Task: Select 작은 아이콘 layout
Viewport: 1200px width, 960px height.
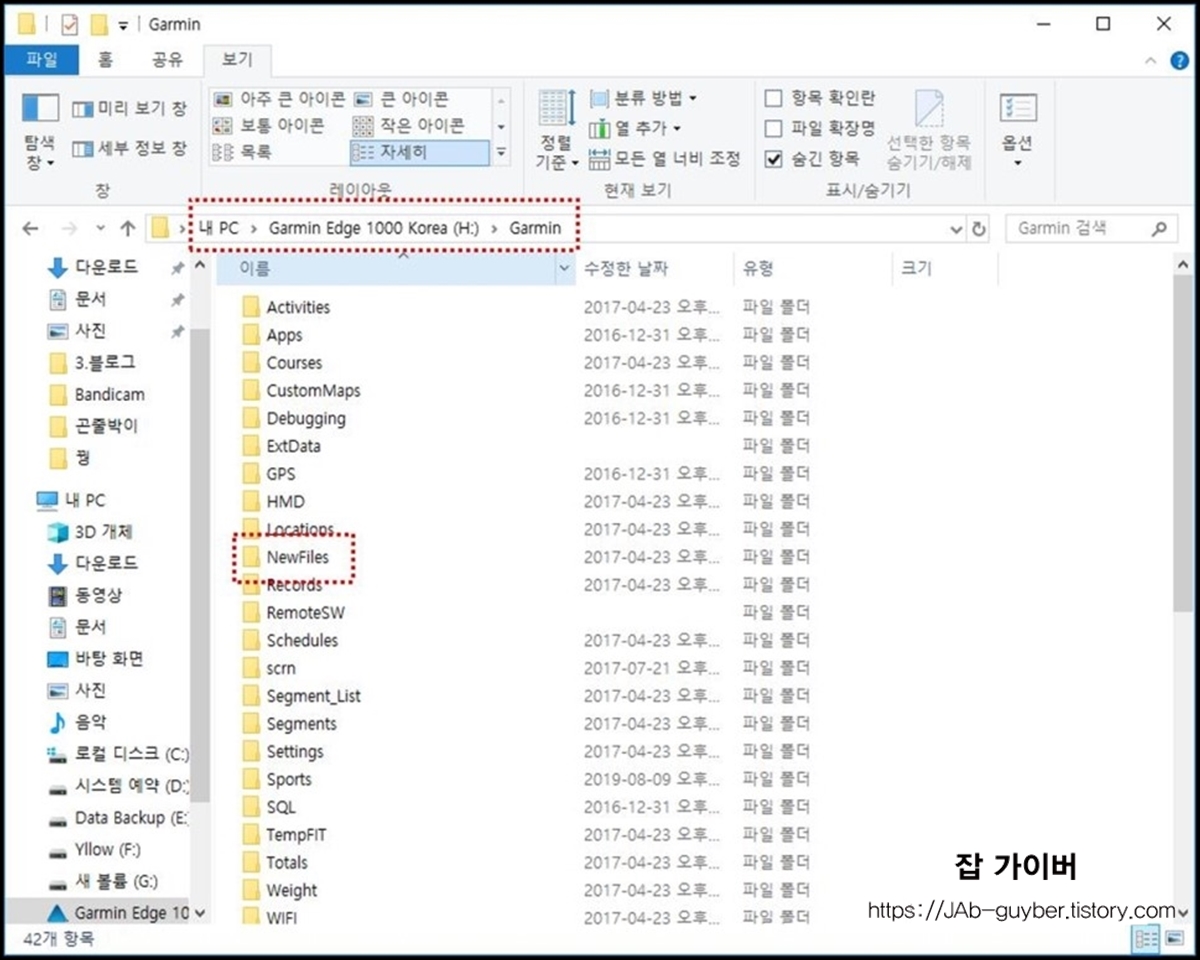Action: coord(408,126)
